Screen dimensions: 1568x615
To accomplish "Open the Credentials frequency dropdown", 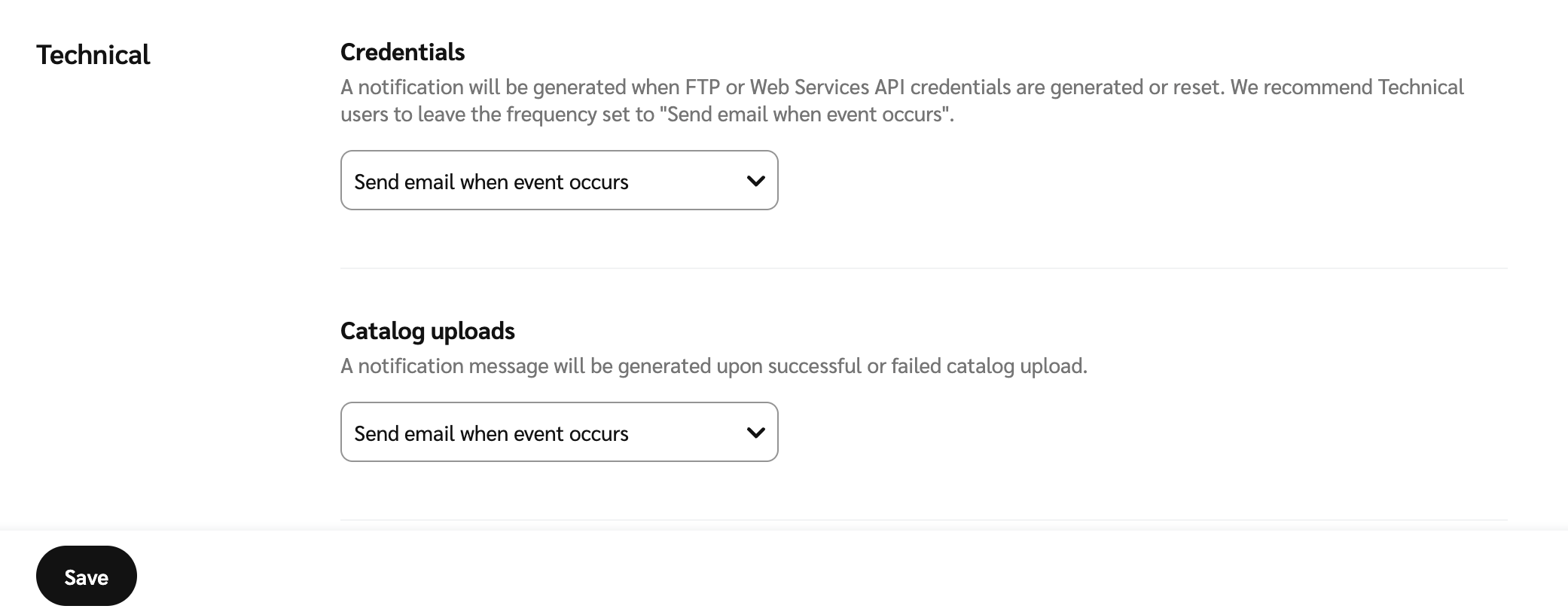I will [559, 180].
